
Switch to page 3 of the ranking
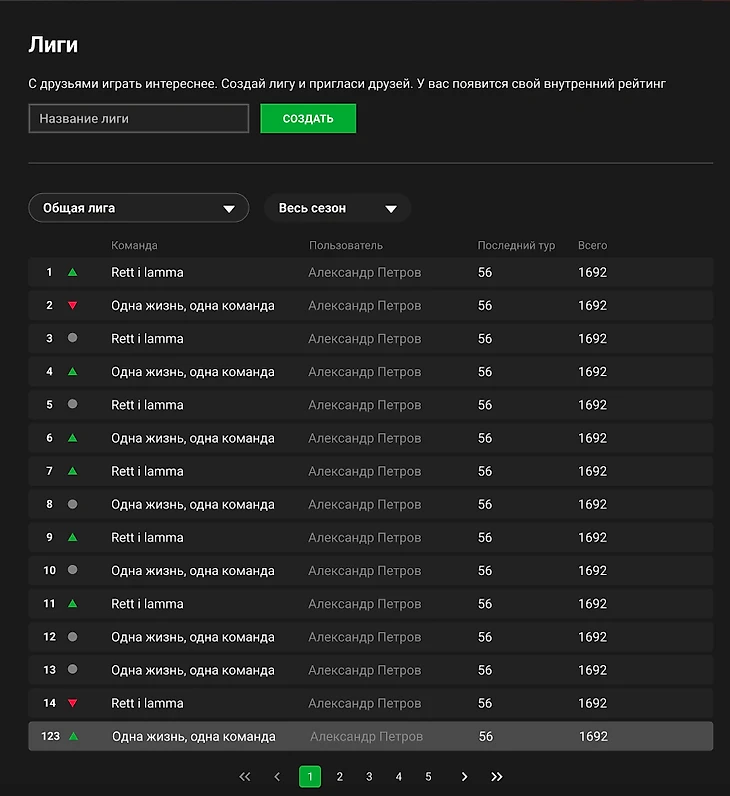click(369, 777)
